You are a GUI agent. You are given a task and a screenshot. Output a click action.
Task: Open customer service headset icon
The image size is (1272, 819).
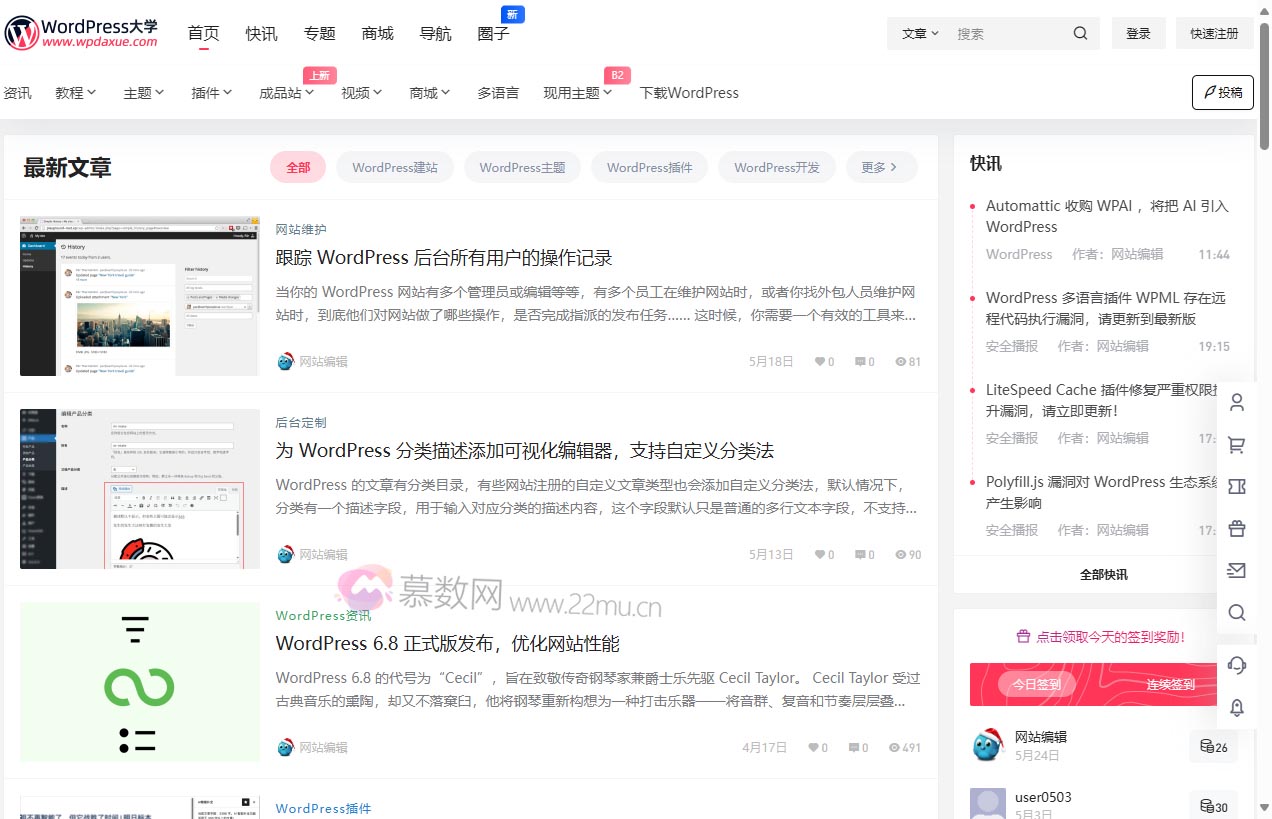pyautogui.click(x=1237, y=664)
